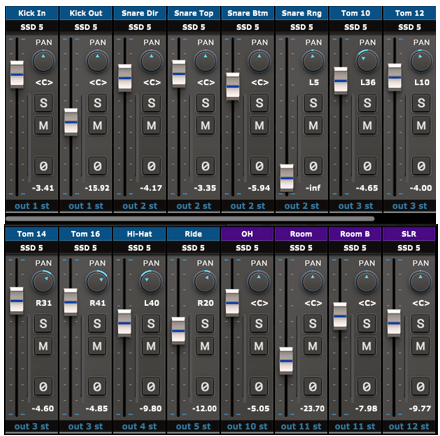Click the Snare Rng -inf volume value
This screenshot has width=440, height=436.
pos(313,188)
